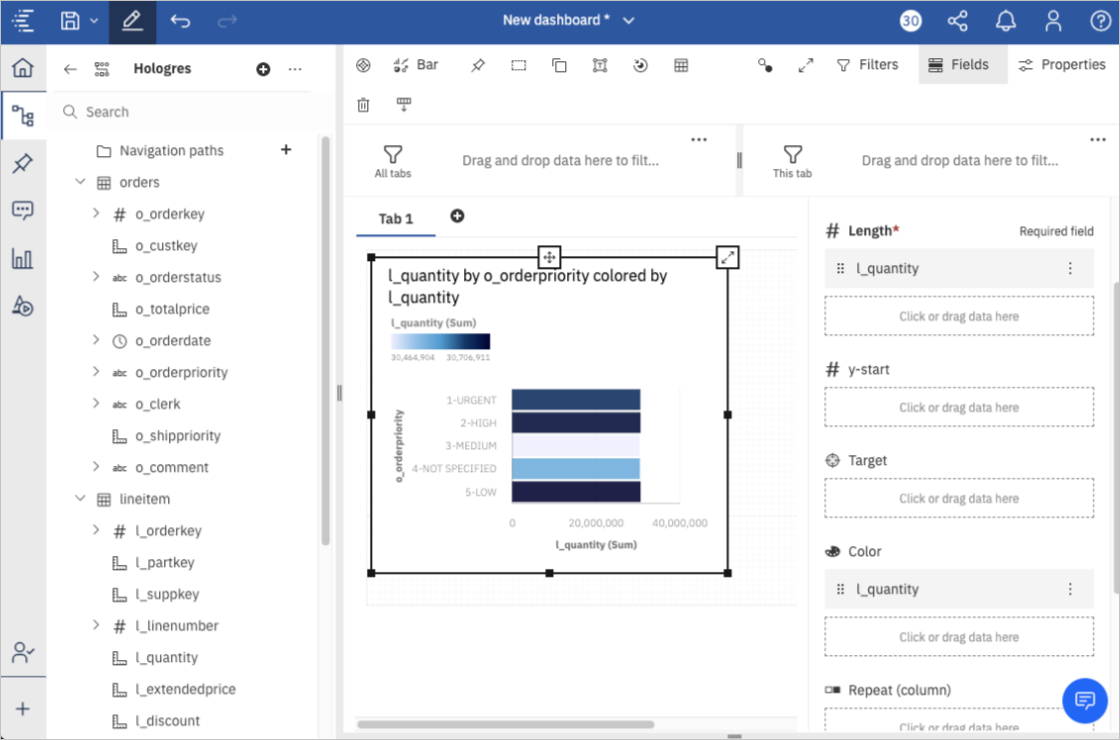The image size is (1120, 740).
Task: Click the chart expand corner icon
Action: coord(727,257)
